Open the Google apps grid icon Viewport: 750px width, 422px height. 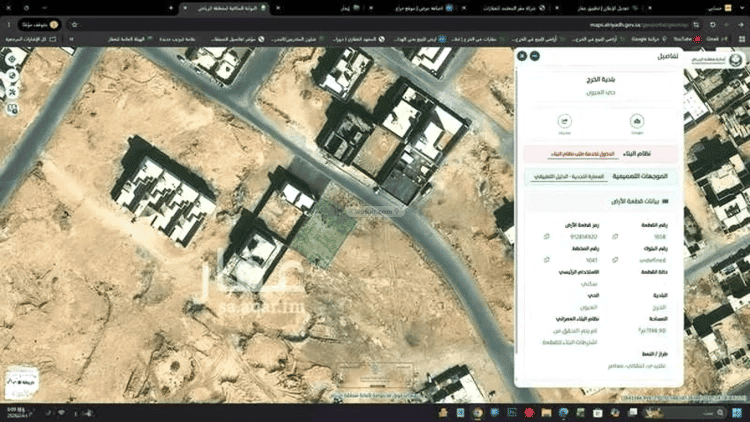click(x=741, y=39)
